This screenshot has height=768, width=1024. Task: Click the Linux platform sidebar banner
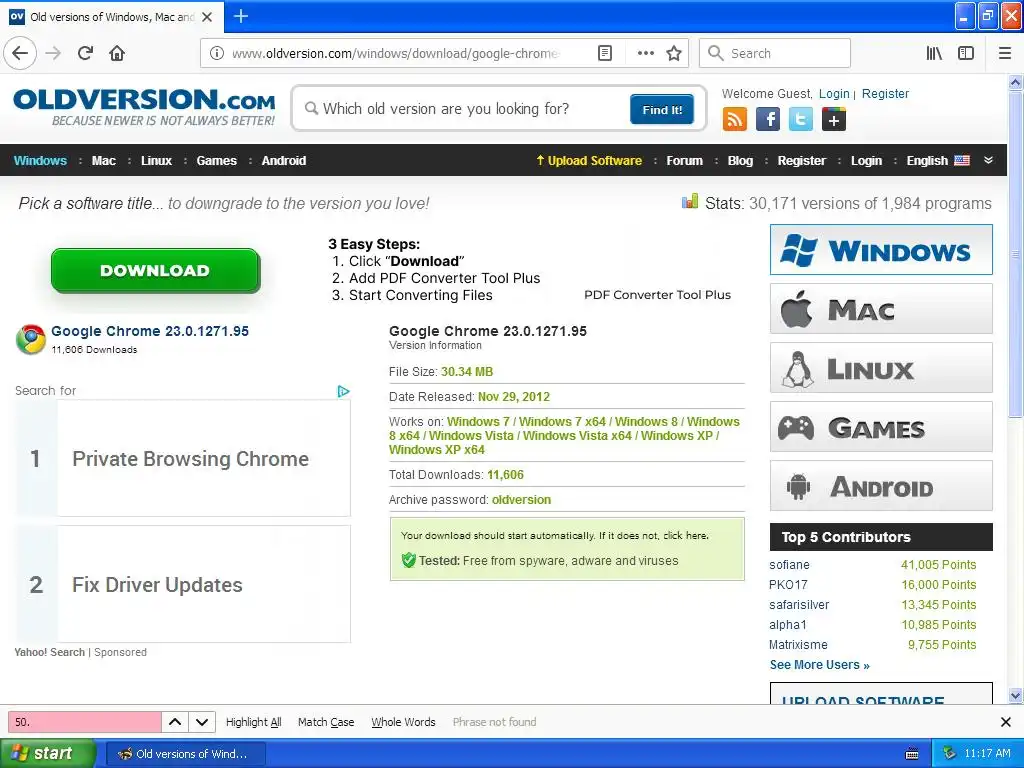click(881, 368)
